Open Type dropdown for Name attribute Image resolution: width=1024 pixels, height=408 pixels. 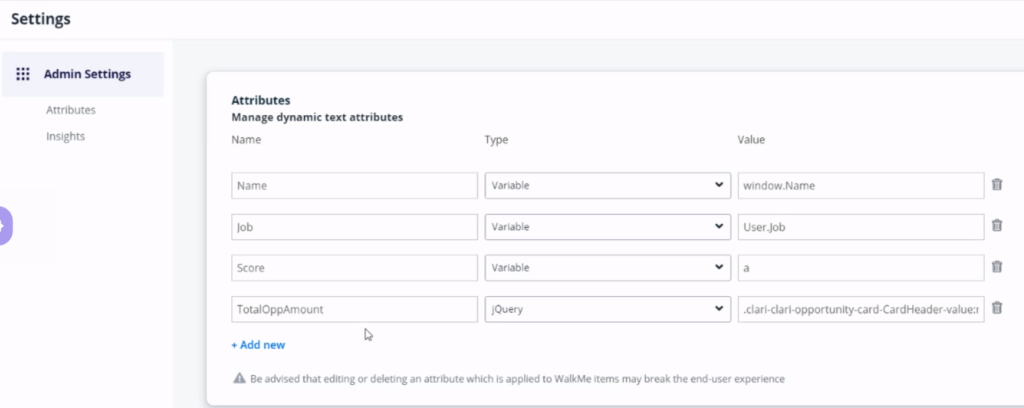606,186
